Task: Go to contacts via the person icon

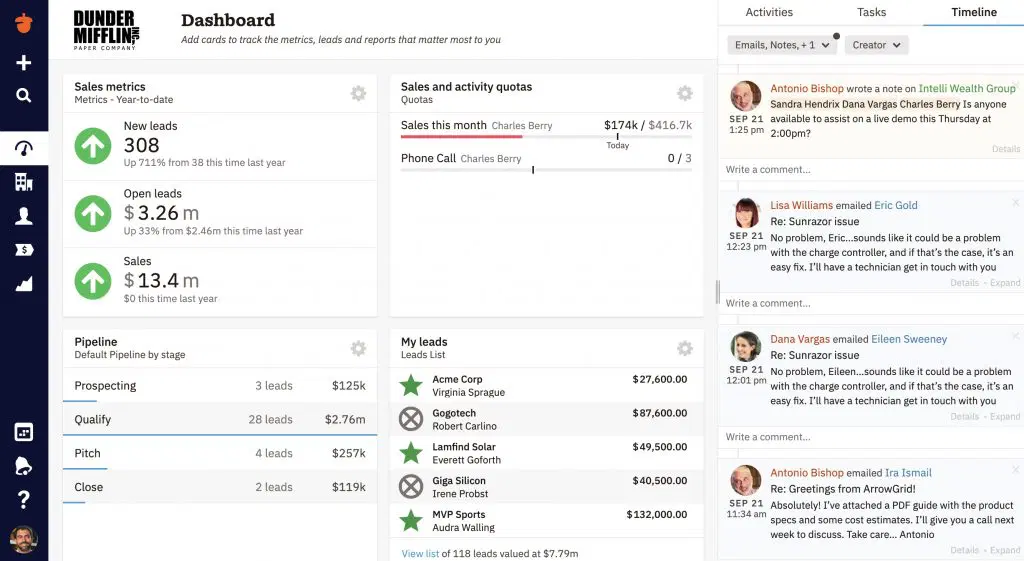Action: pyautogui.click(x=24, y=216)
